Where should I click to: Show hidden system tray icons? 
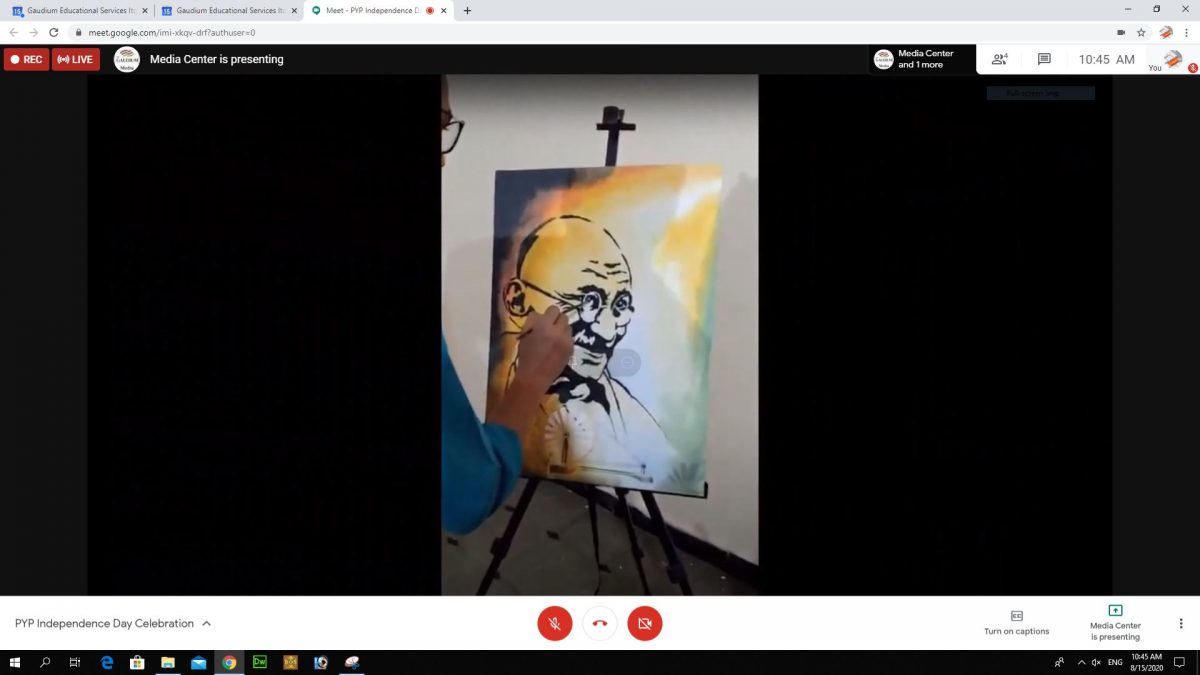pyautogui.click(x=1081, y=662)
